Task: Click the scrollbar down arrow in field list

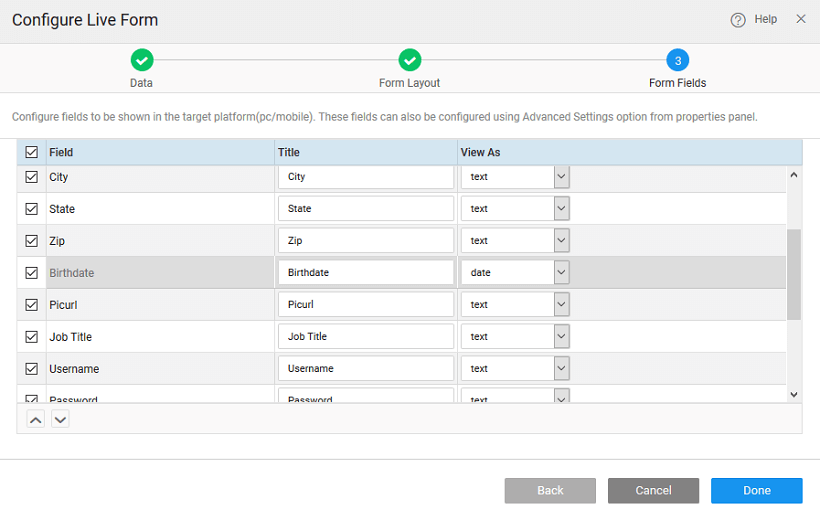Action: (x=794, y=394)
